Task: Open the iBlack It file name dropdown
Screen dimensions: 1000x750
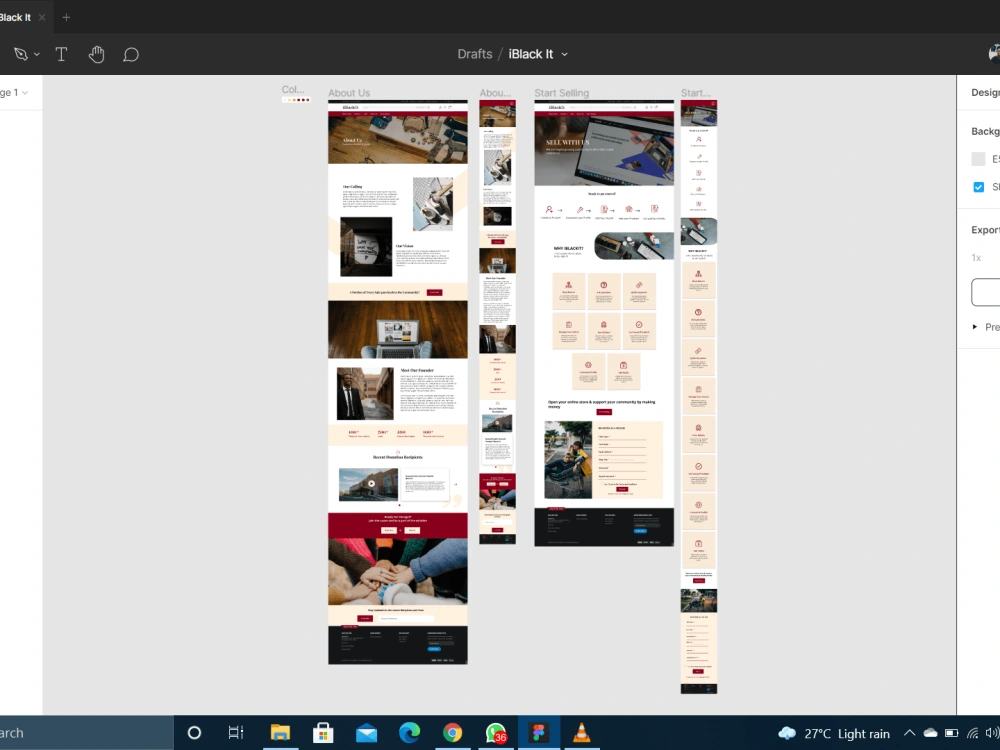Action: coord(564,55)
